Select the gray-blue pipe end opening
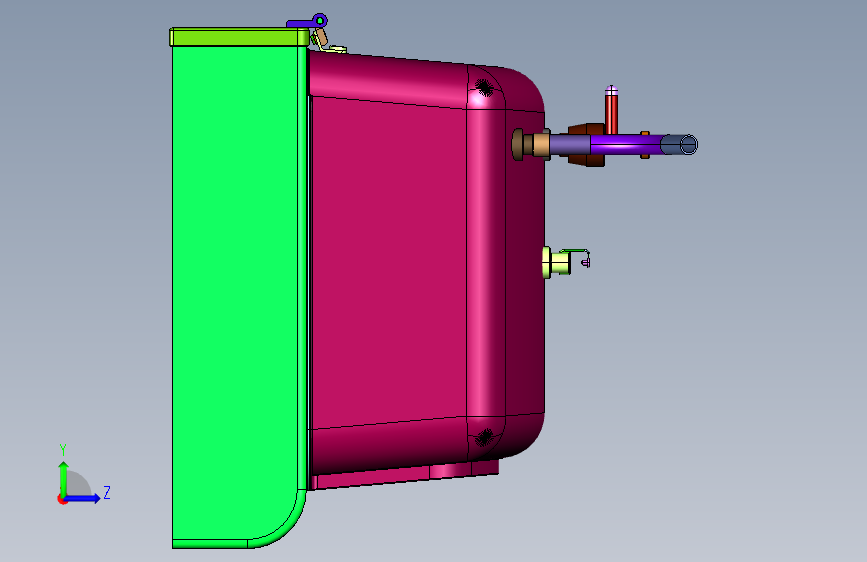This screenshot has width=867, height=562. [688, 145]
